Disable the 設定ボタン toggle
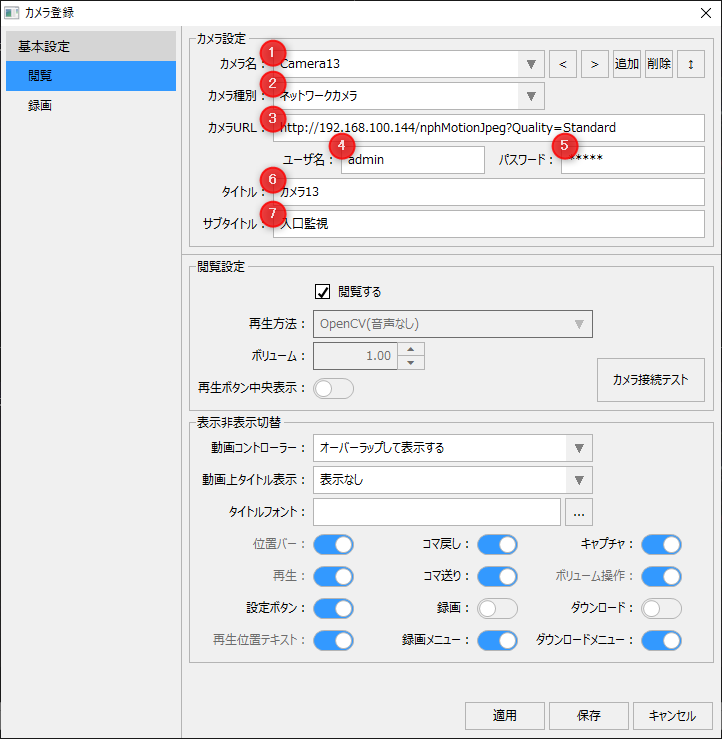Image resolution: width=722 pixels, height=739 pixels. 334,608
